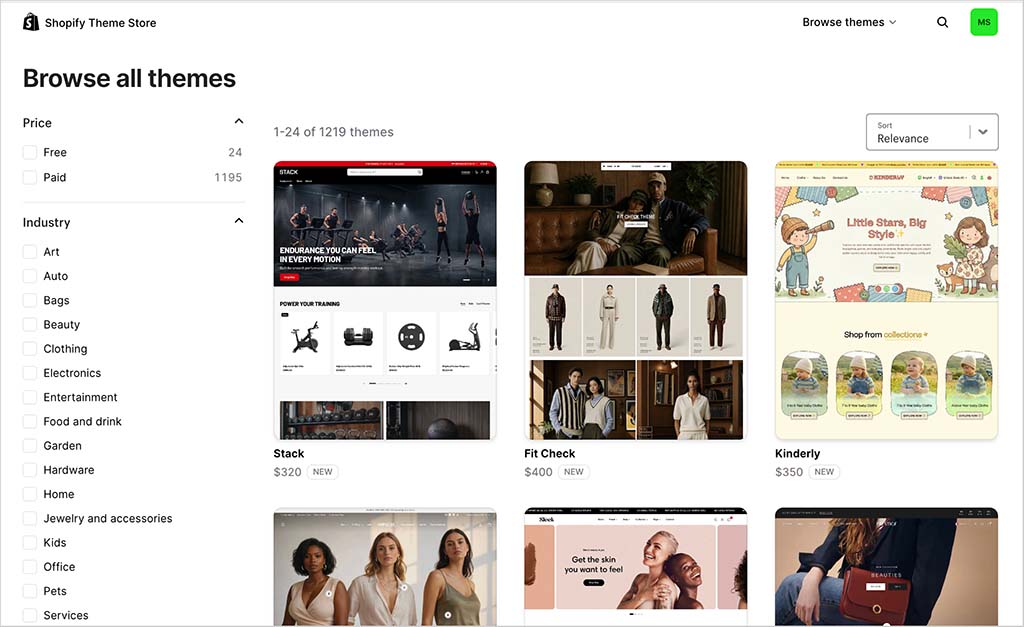The image size is (1024, 627).
Task: Collapse the Industry filter section
Action: (239, 221)
